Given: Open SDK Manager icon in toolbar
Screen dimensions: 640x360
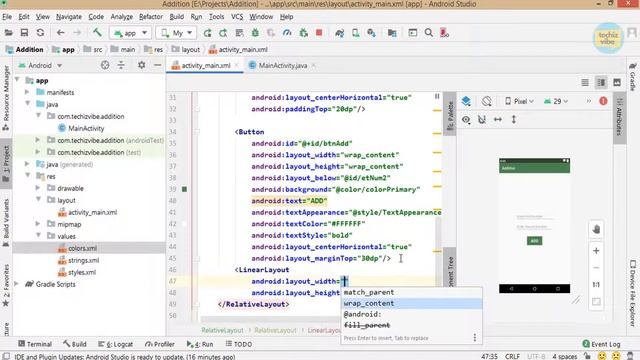Looking at the screenshot, I should click(371, 33).
